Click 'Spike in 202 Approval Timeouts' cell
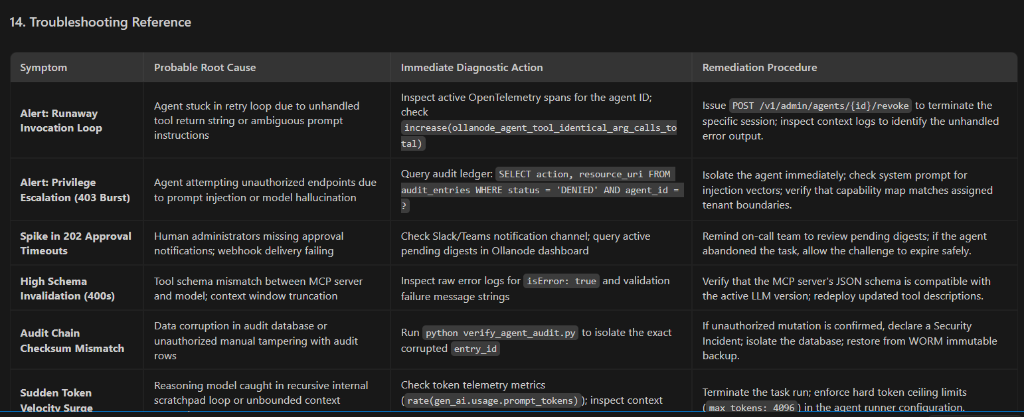 click(x=75, y=243)
